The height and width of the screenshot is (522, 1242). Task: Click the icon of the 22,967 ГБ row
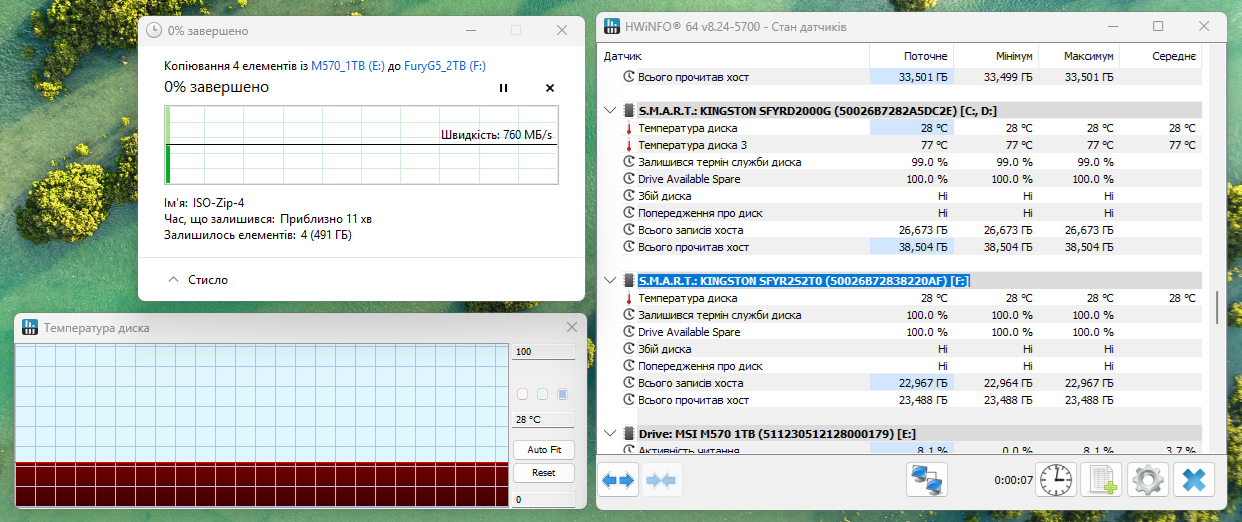coord(629,383)
